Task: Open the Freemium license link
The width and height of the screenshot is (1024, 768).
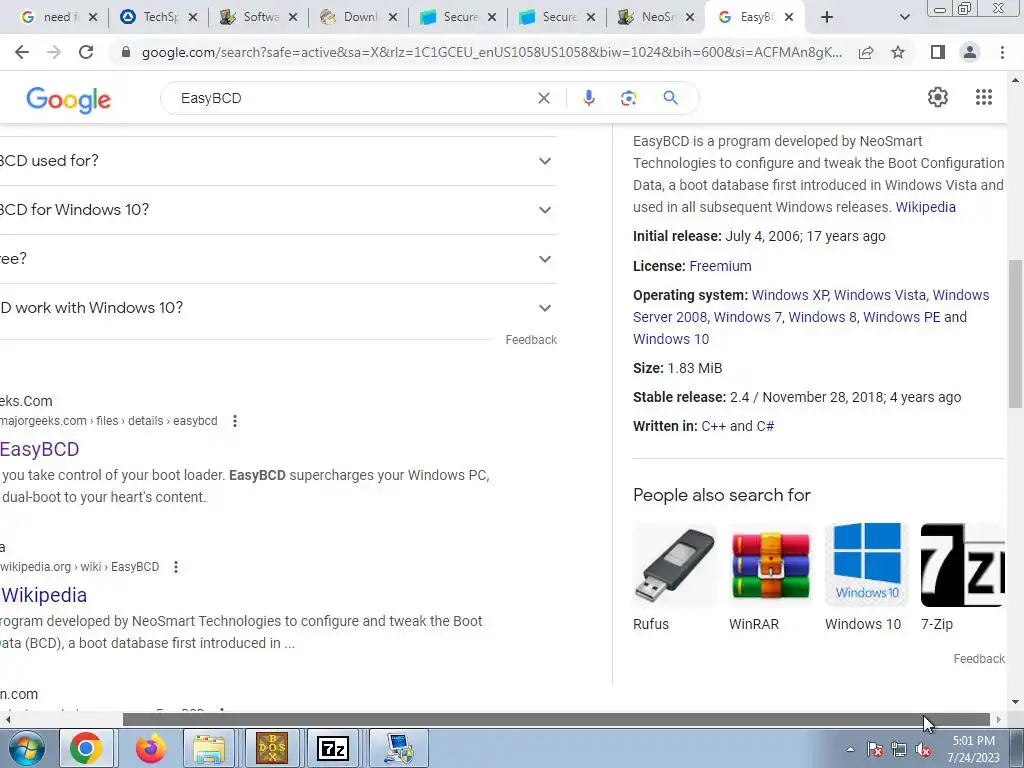Action: click(x=720, y=266)
